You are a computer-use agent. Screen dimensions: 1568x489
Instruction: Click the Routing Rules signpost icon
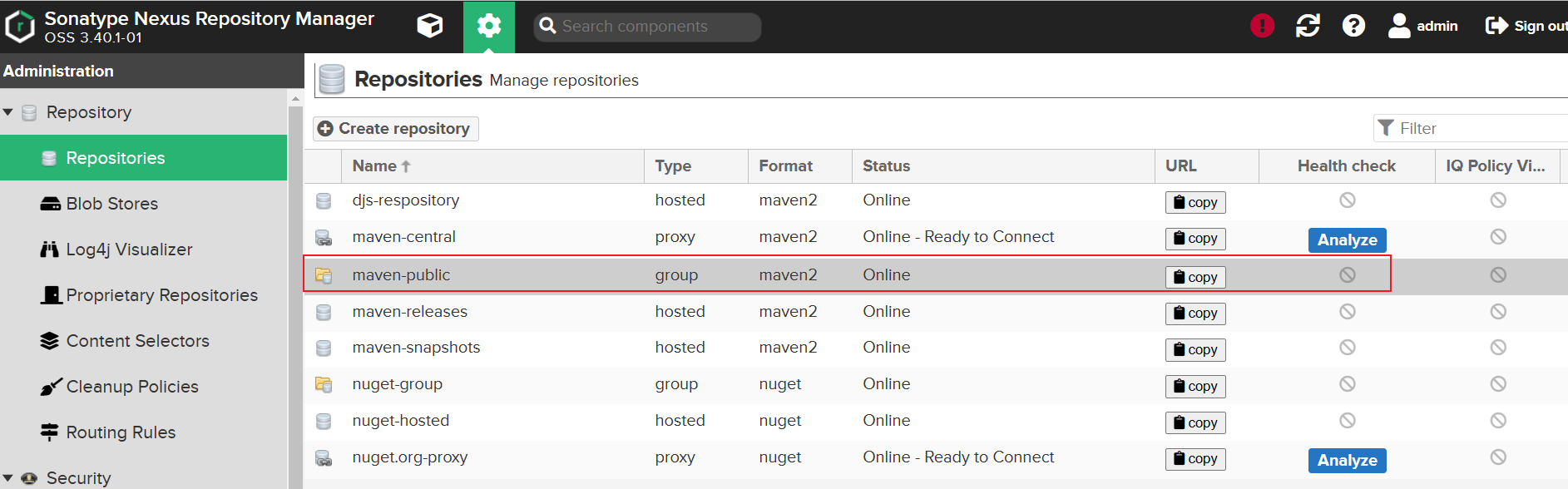point(50,432)
